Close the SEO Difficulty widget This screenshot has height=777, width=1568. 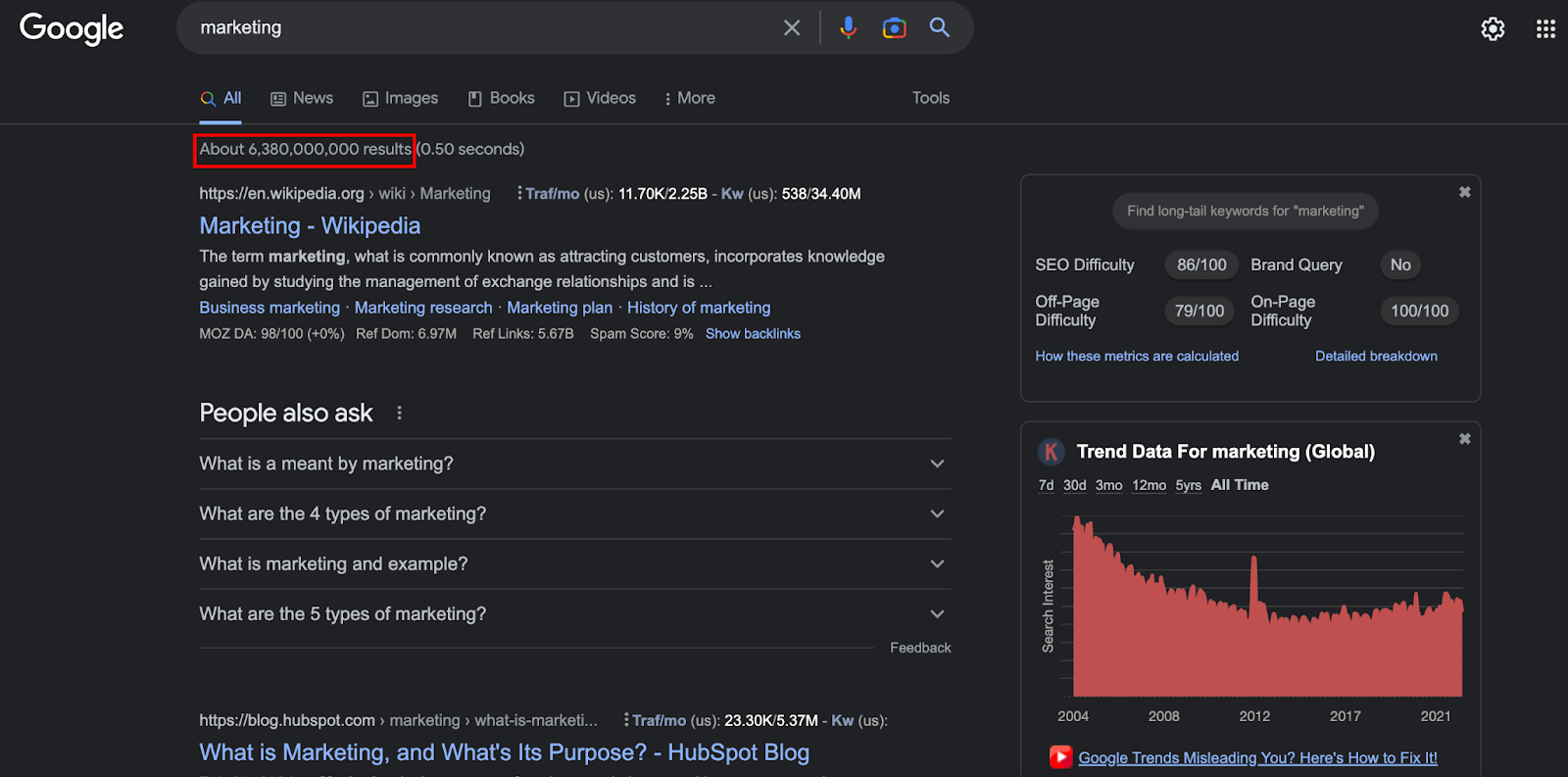[x=1464, y=192]
